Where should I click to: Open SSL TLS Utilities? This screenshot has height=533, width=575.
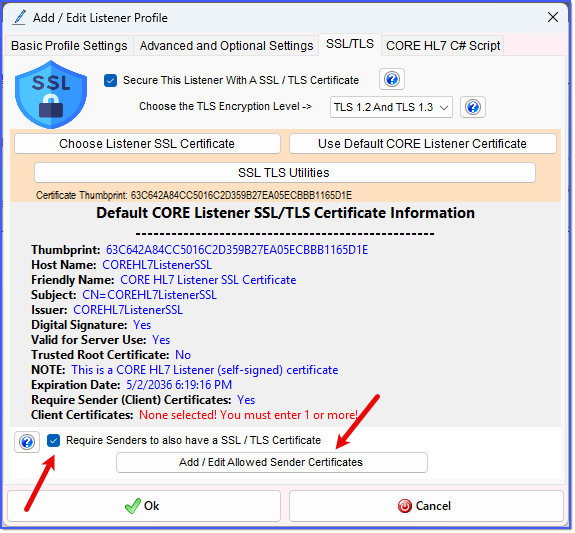(x=285, y=173)
